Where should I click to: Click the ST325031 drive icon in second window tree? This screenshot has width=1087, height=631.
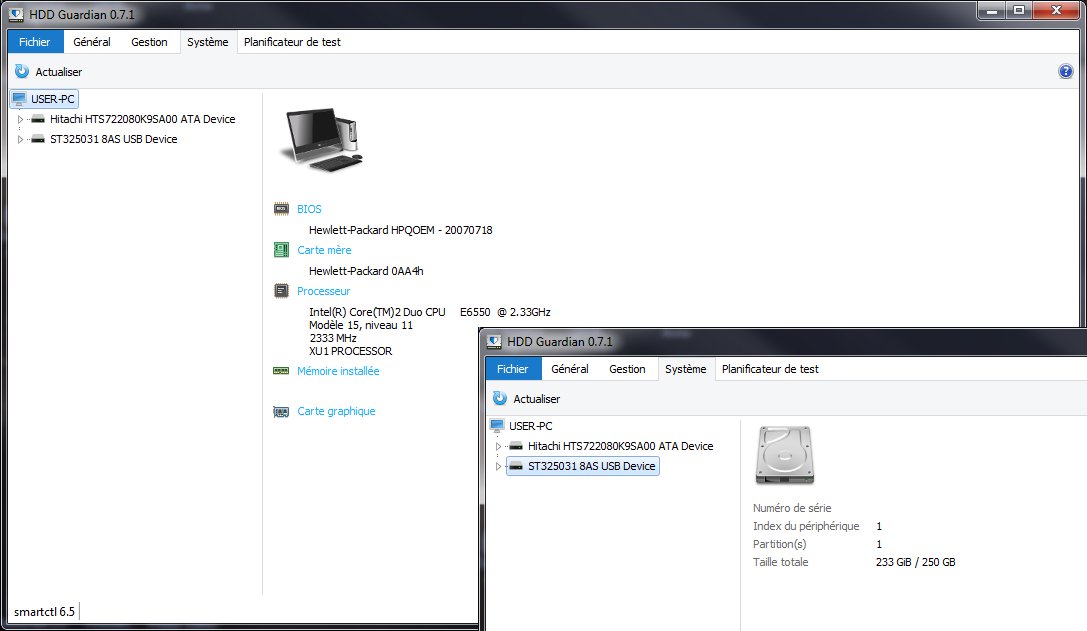pos(516,467)
